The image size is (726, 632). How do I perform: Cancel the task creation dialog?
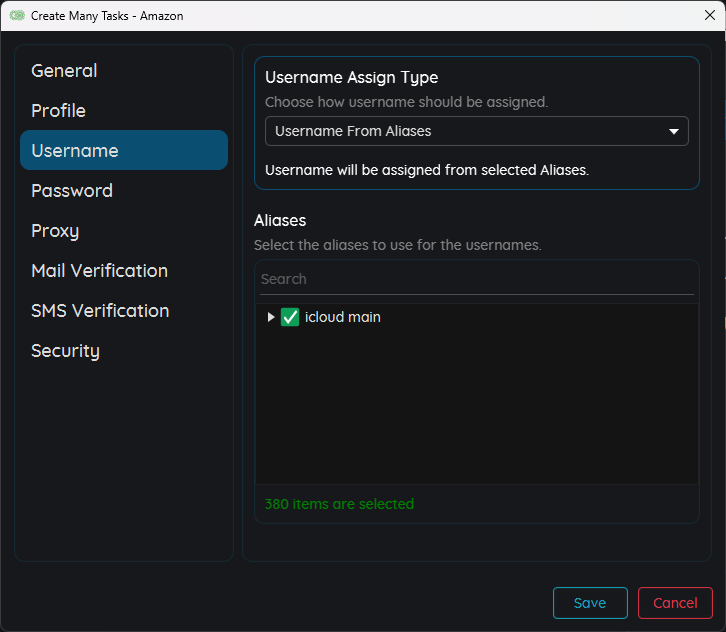(x=675, y=603)
